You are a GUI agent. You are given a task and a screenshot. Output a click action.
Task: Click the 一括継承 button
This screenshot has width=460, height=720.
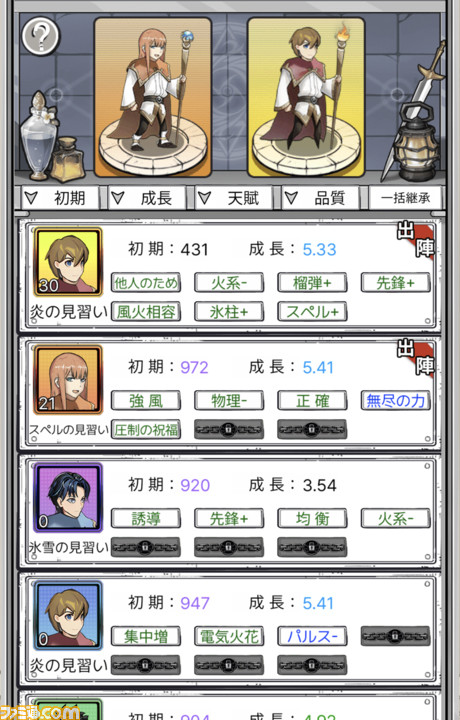click(406, 198)
